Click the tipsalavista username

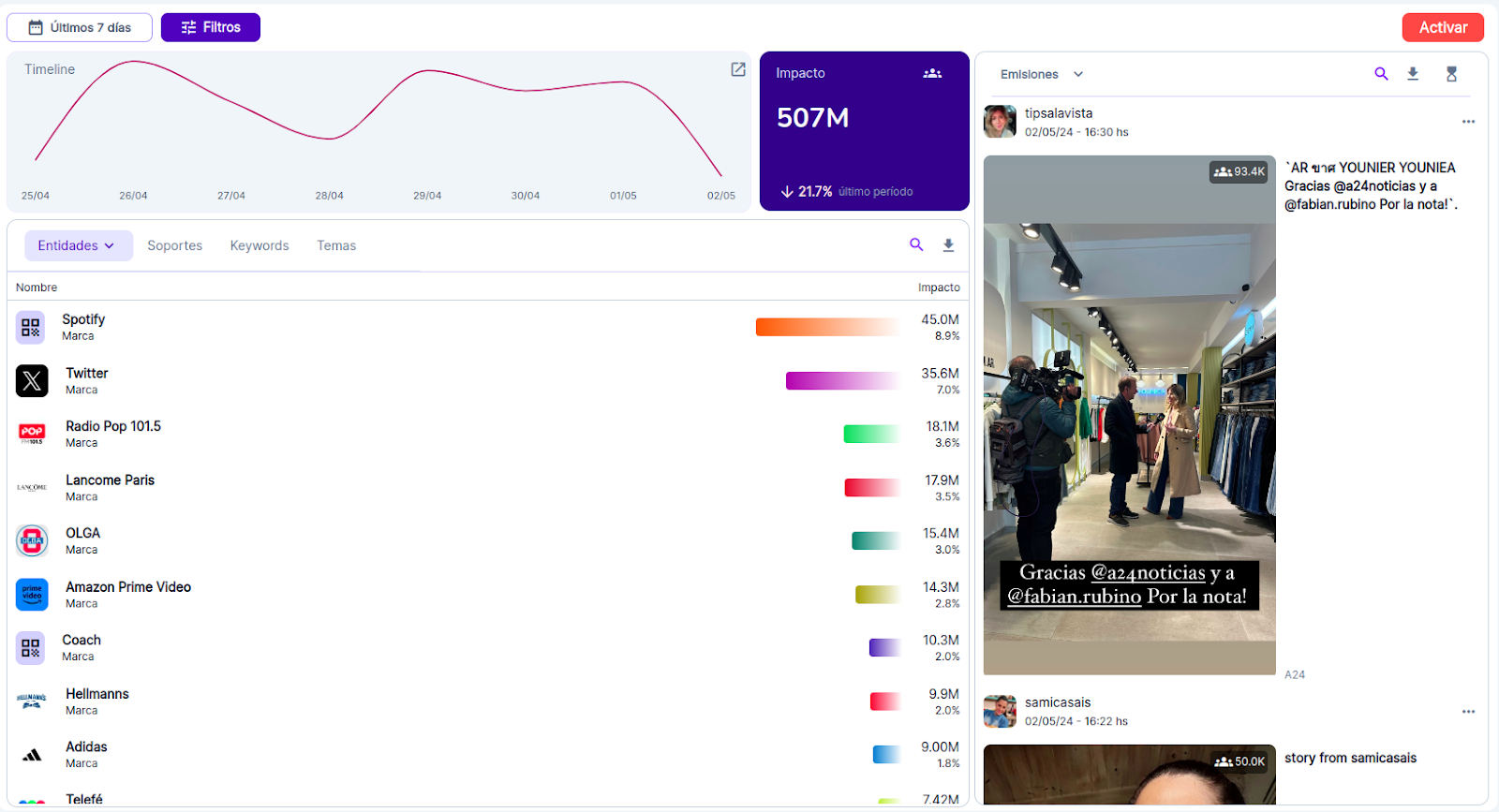1059,113
